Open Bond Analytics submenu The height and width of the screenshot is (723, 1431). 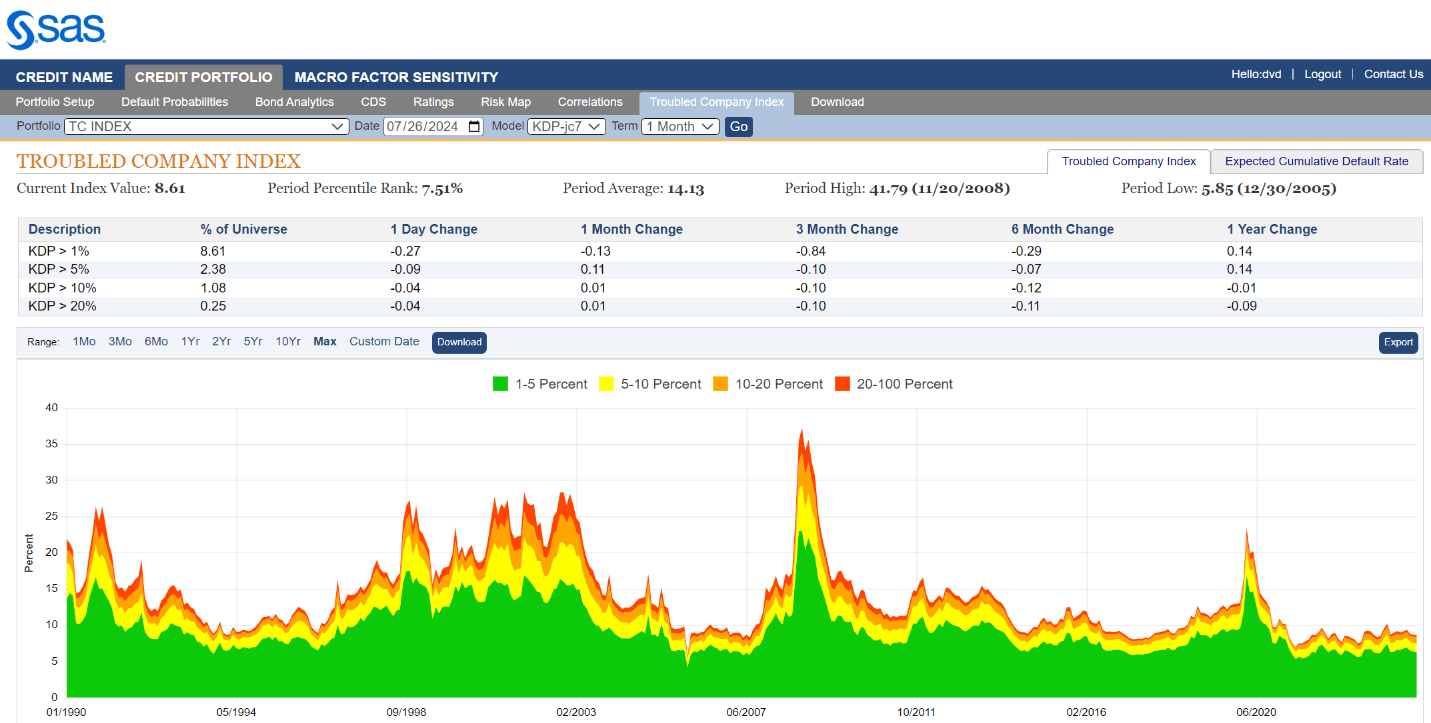click(295, 102)
